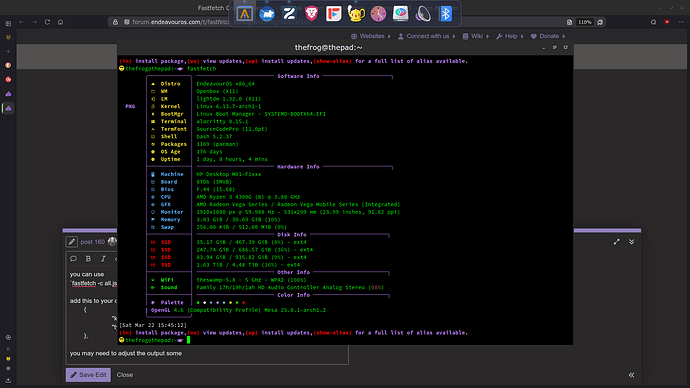The height and width of the screenshot is (388, 690).
Task: Click the "alacritty 0.15.1" terminal value
Action: coord(222,121)
